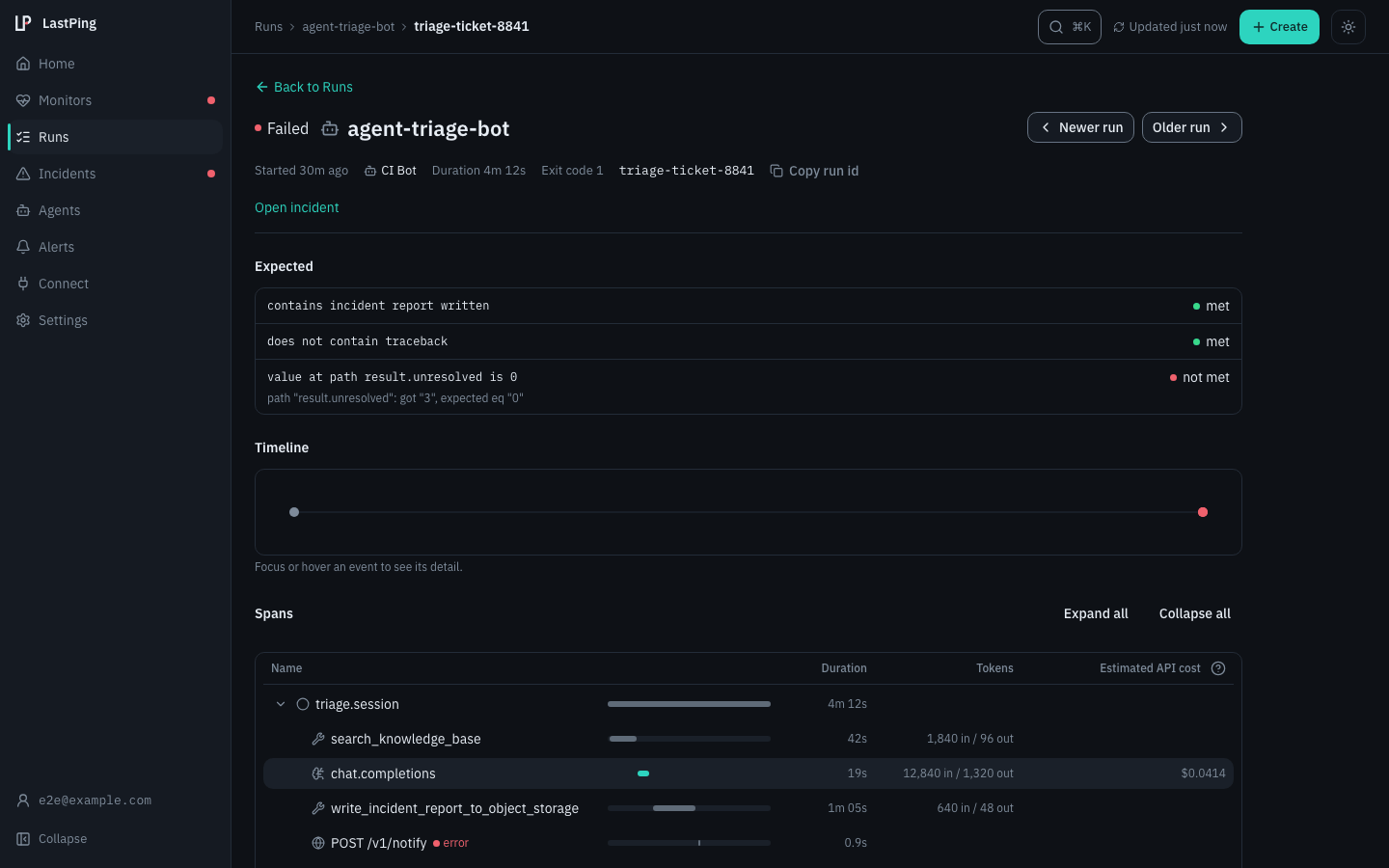Screen dimensions: 1389x868
Task: Click the POST /v1/notify globe icon
Action: point(318,843)
